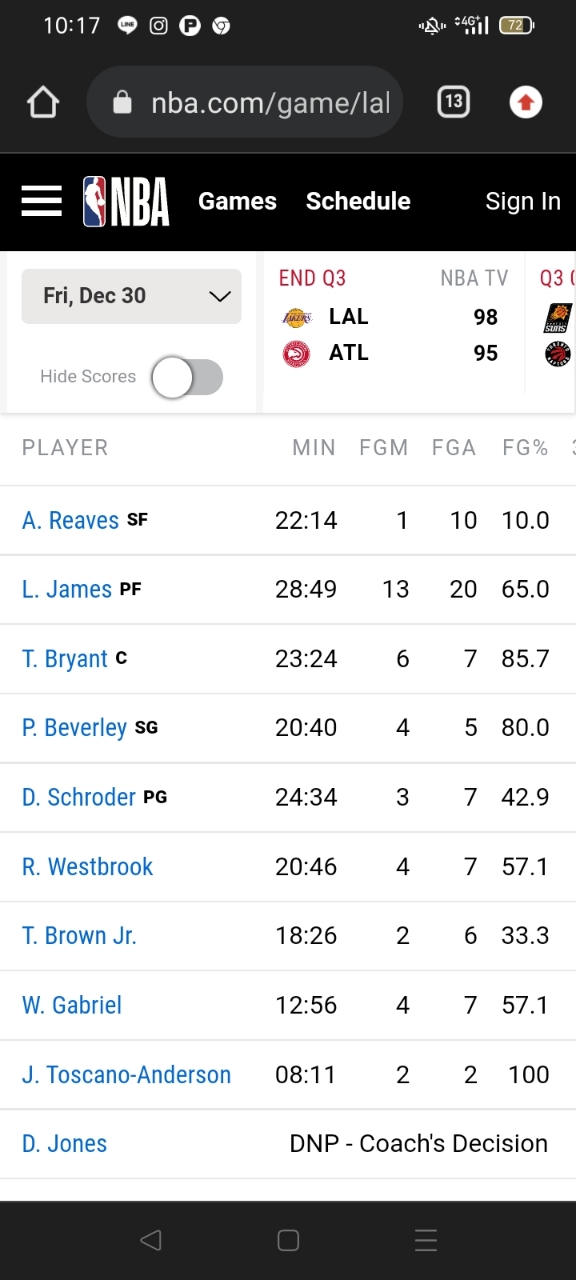
Task: Tap the Android home square button
Action: (288, 1241)
